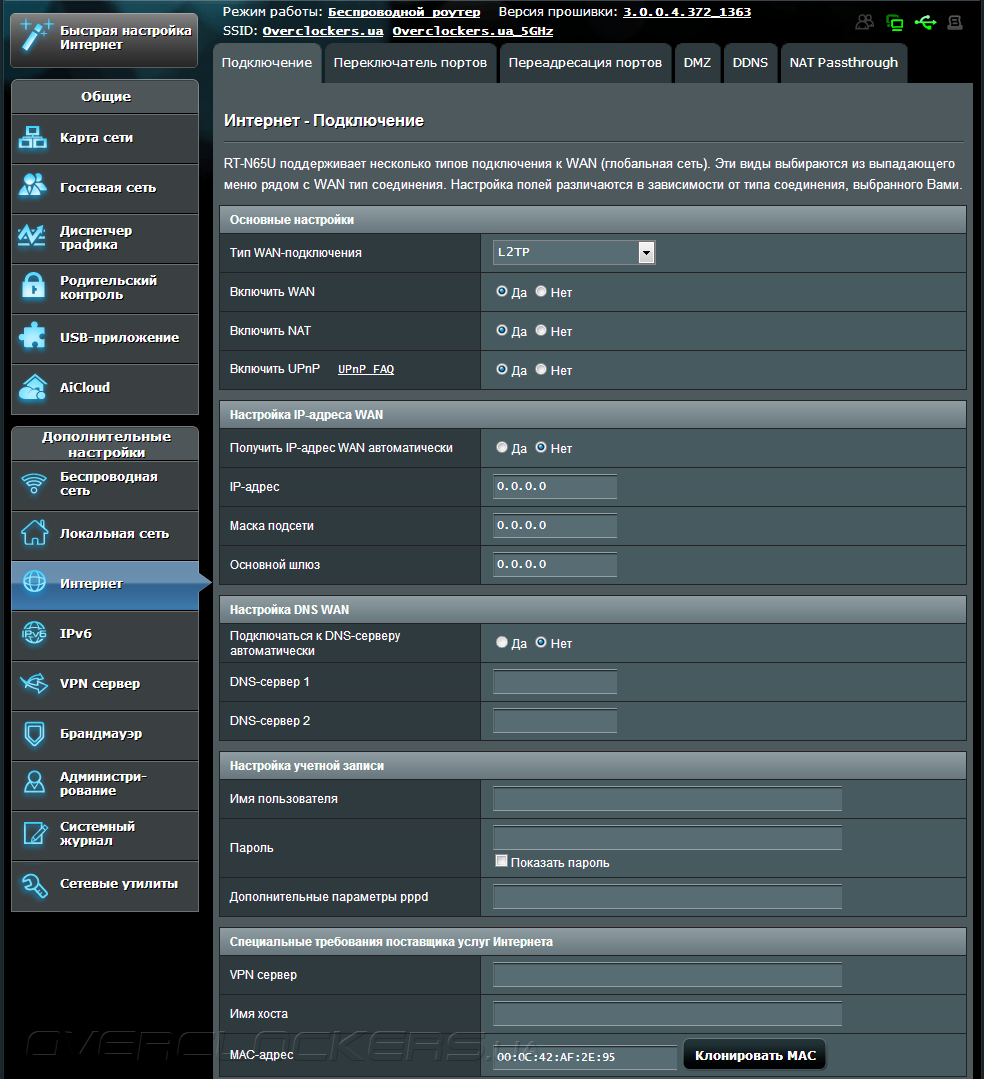Open USB application puzzle icon
Image resolution: width=984 pixels, height=1079 pixels.
[x=34, y=338]
